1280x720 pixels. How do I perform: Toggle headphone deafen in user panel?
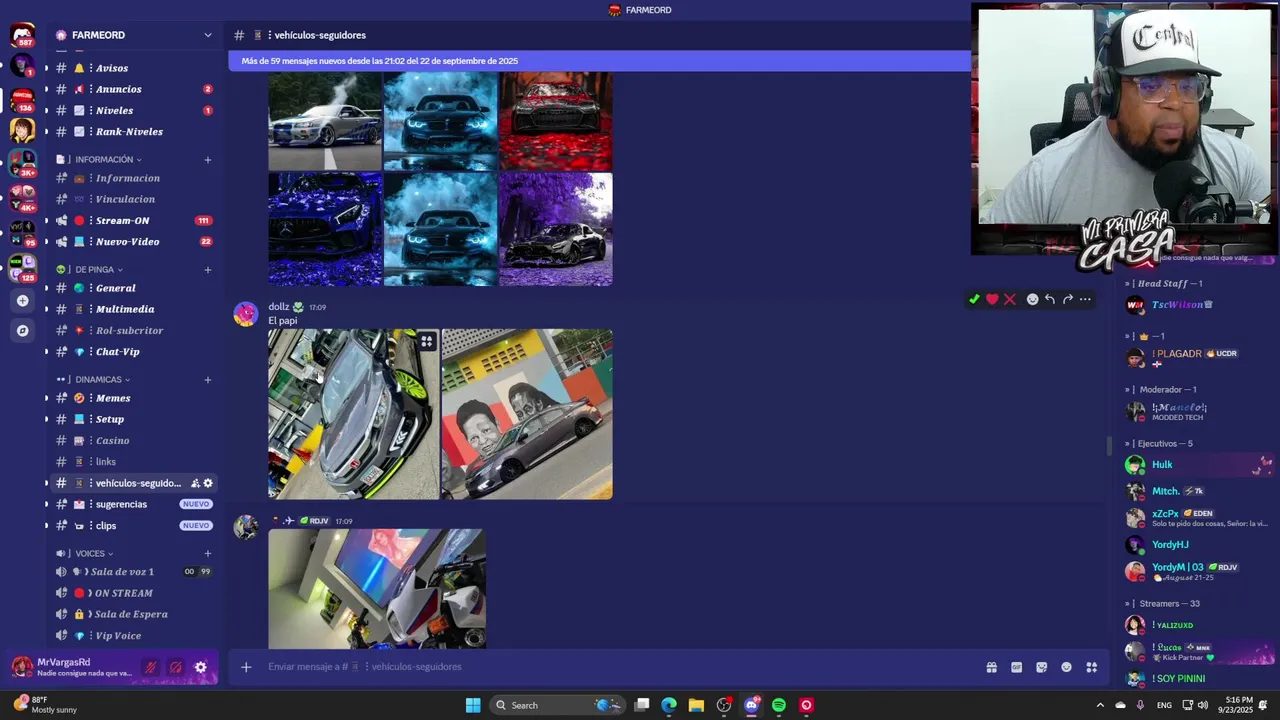(176, 667)
